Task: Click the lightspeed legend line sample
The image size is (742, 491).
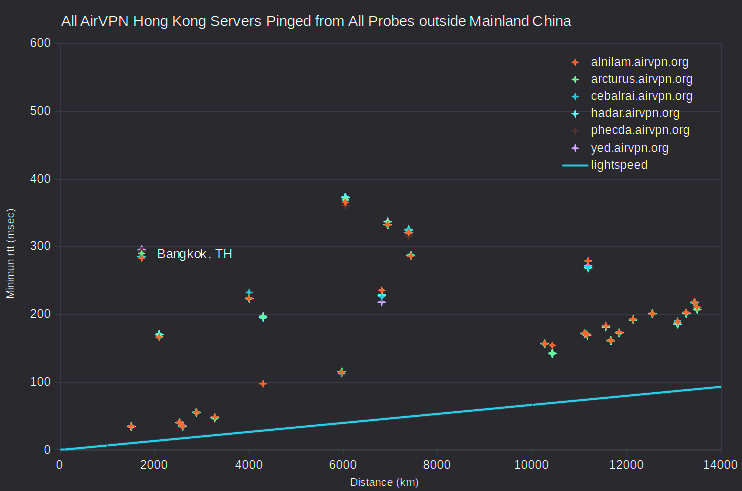Action: 575,166
